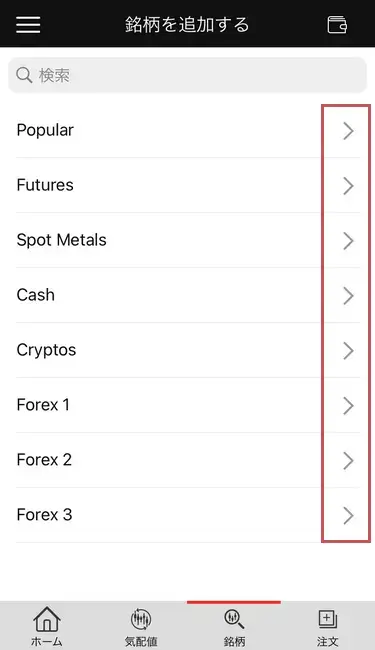The image size is (375, 650).
Task: Click the magnifier icon in search bar
Action: tap(24, 75)
